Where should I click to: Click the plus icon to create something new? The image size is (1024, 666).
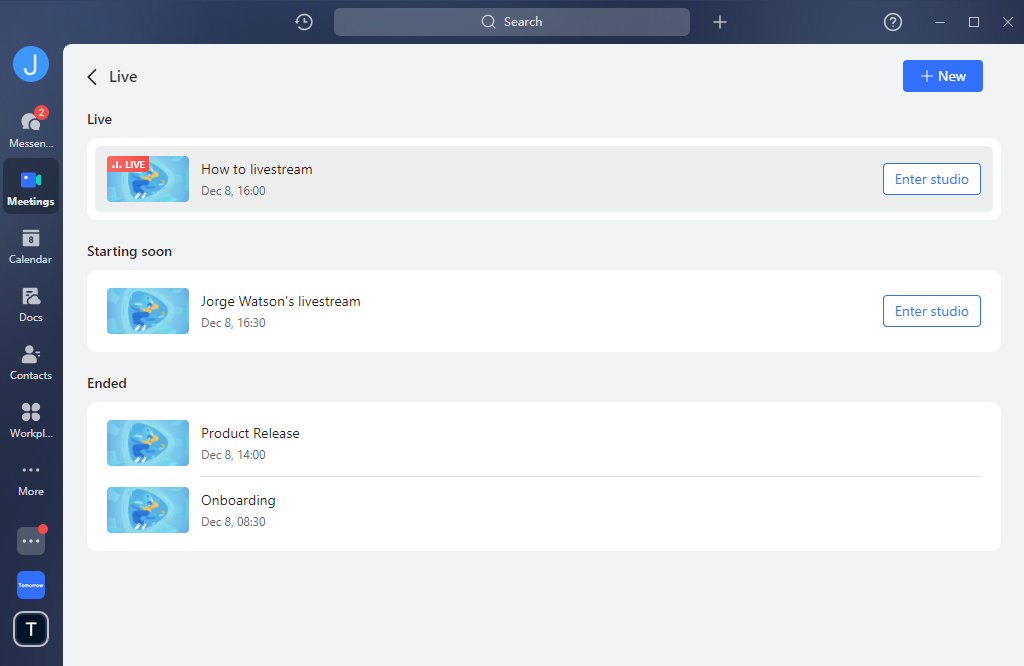click(720, 21)
